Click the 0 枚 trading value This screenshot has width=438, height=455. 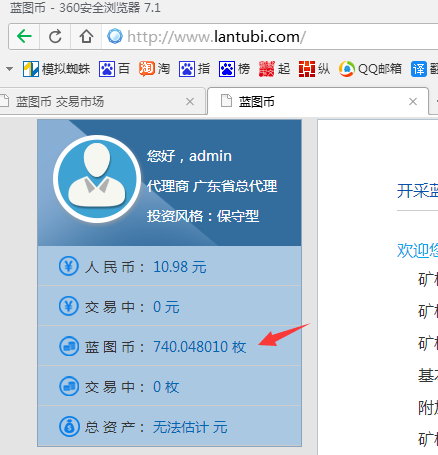[166, 387]
